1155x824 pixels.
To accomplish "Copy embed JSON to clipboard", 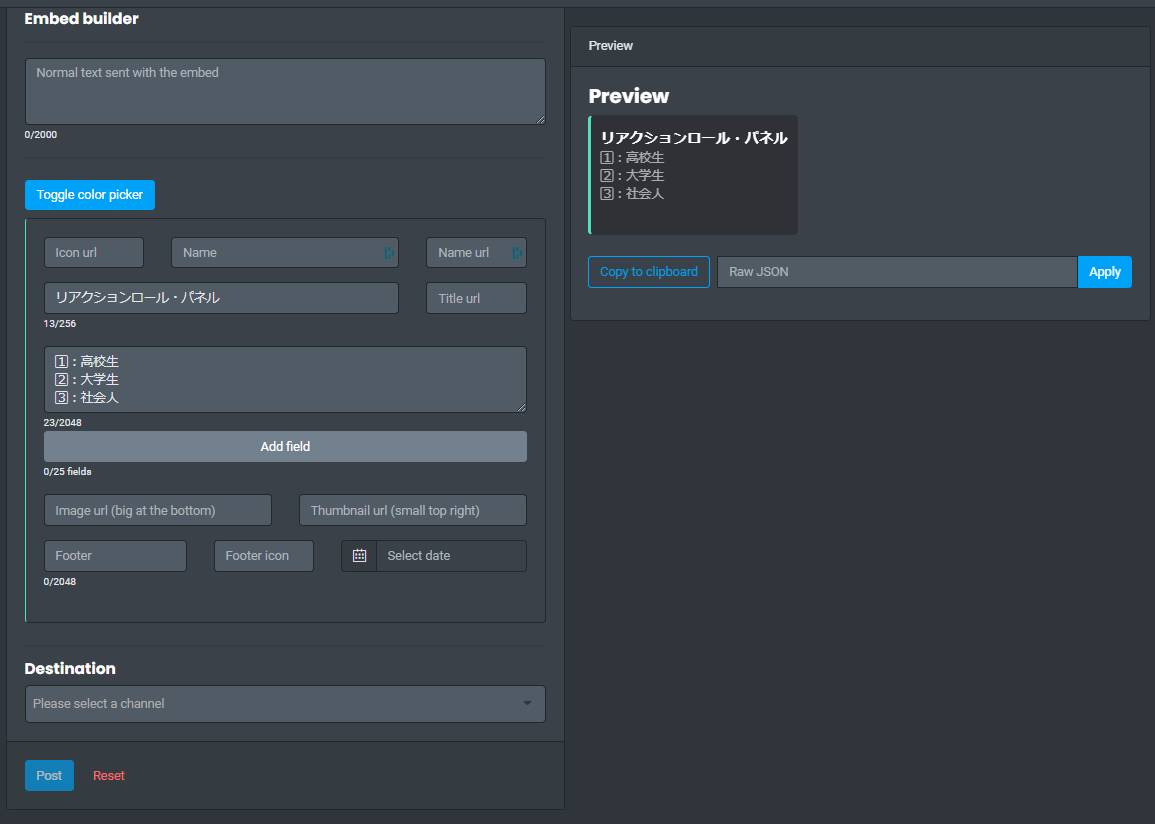I will pos(648,271).
